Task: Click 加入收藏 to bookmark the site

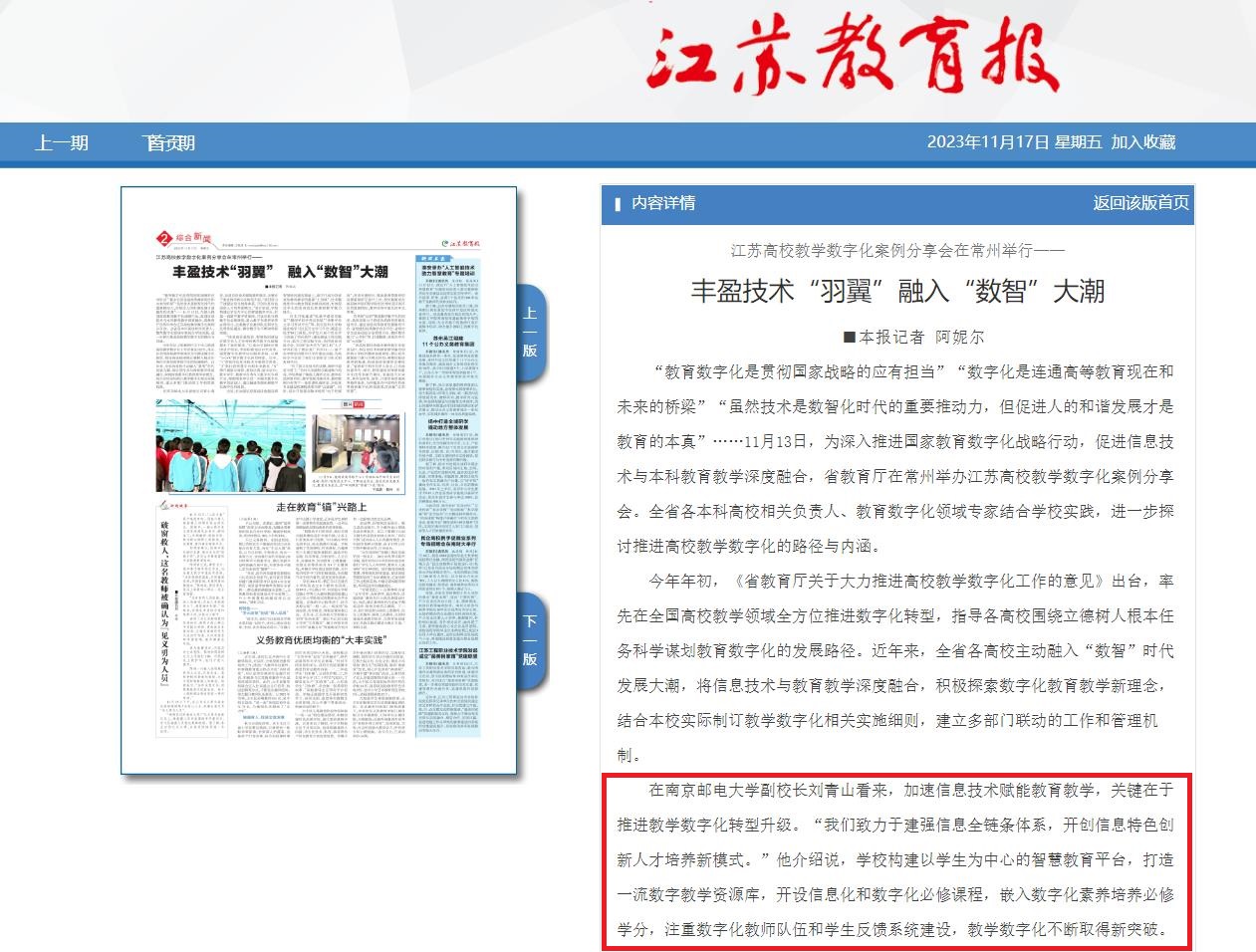Action: coord(1143,142)
